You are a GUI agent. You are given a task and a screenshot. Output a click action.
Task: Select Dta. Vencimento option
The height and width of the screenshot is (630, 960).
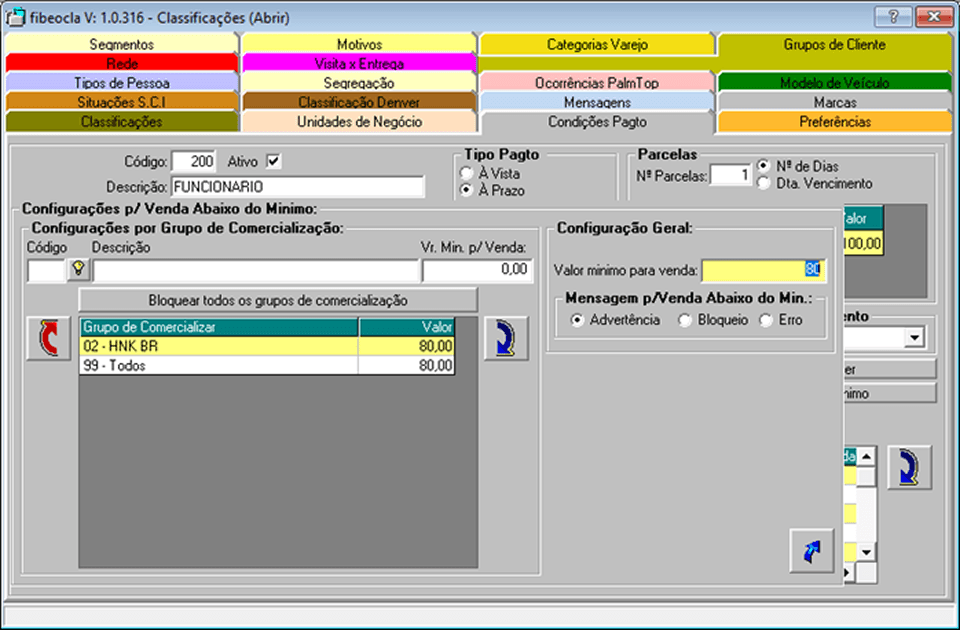click(x=763, y=183)
